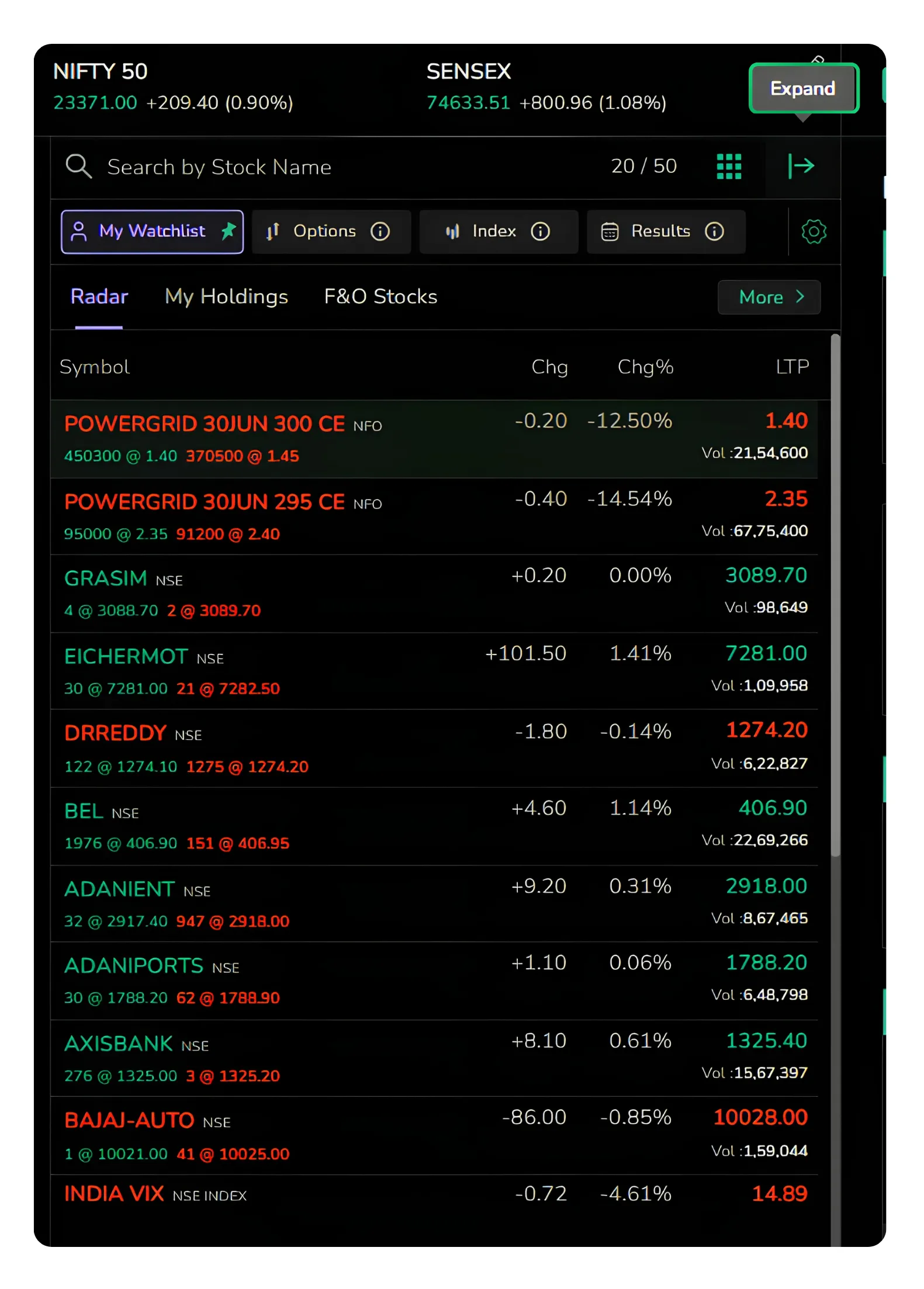Sort by the LTP column header

792,367
